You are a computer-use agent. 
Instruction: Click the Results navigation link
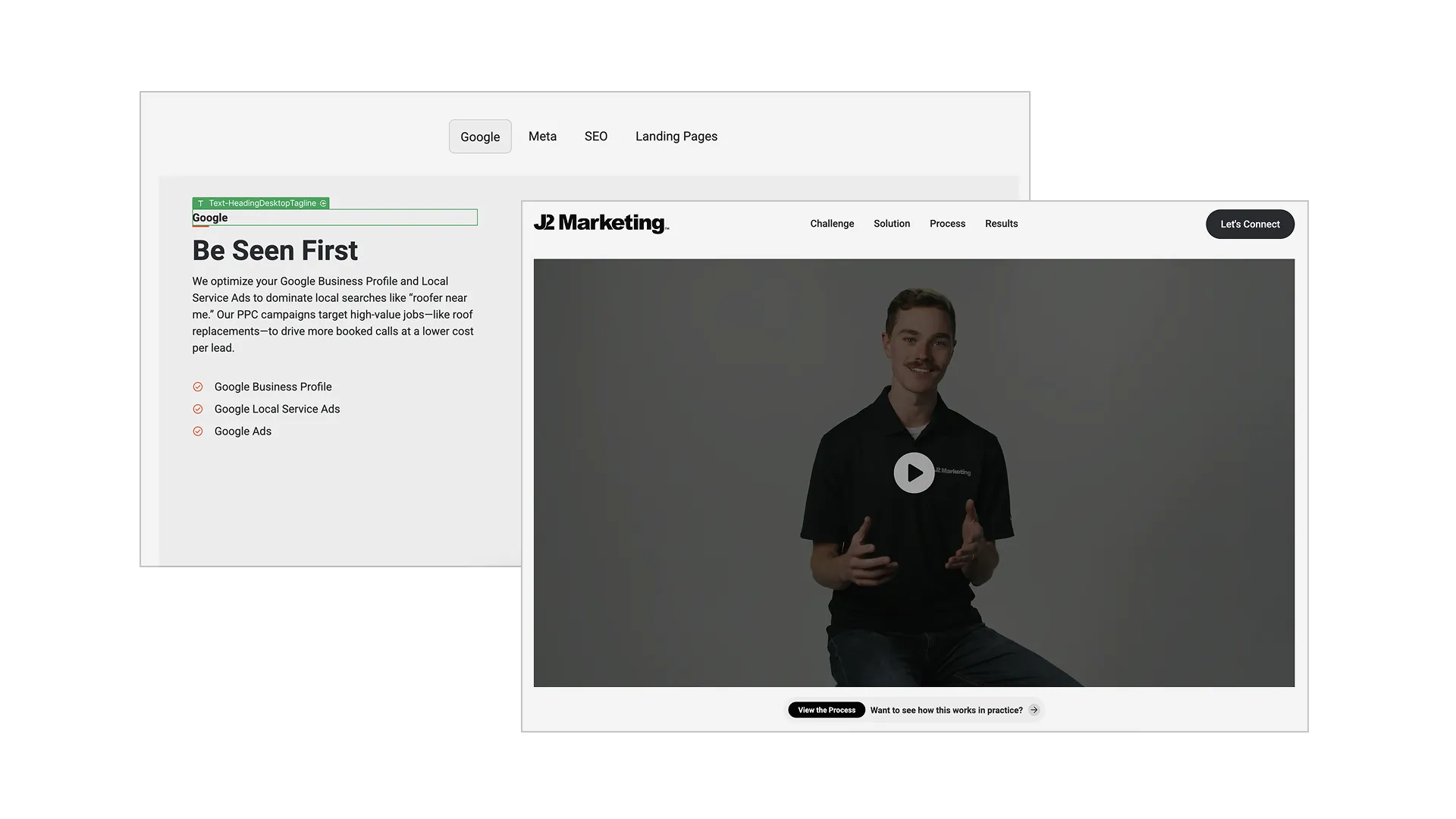click(x=1001, y=224)
